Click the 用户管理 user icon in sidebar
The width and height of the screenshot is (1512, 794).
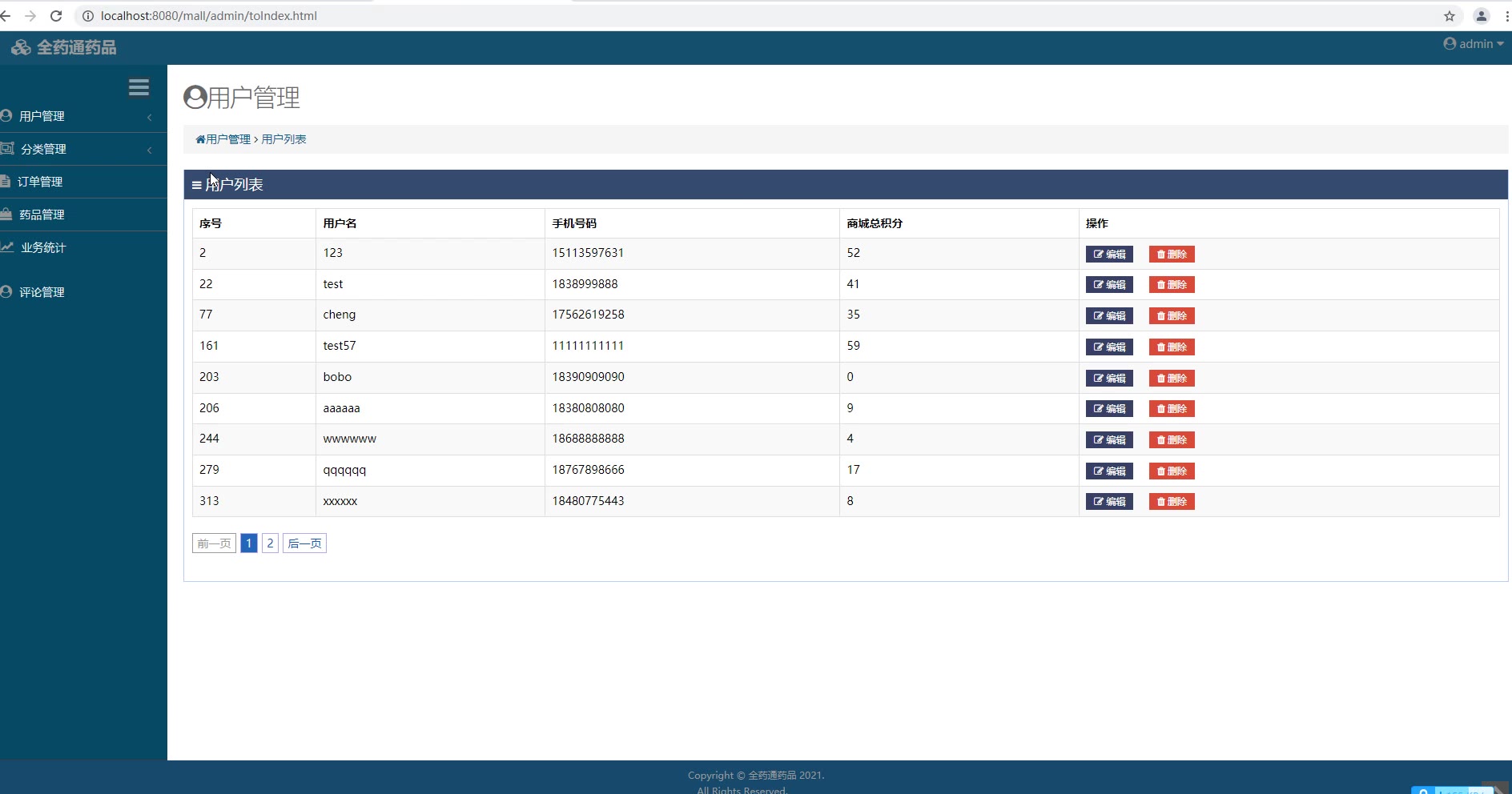click(x=6, y=116)
